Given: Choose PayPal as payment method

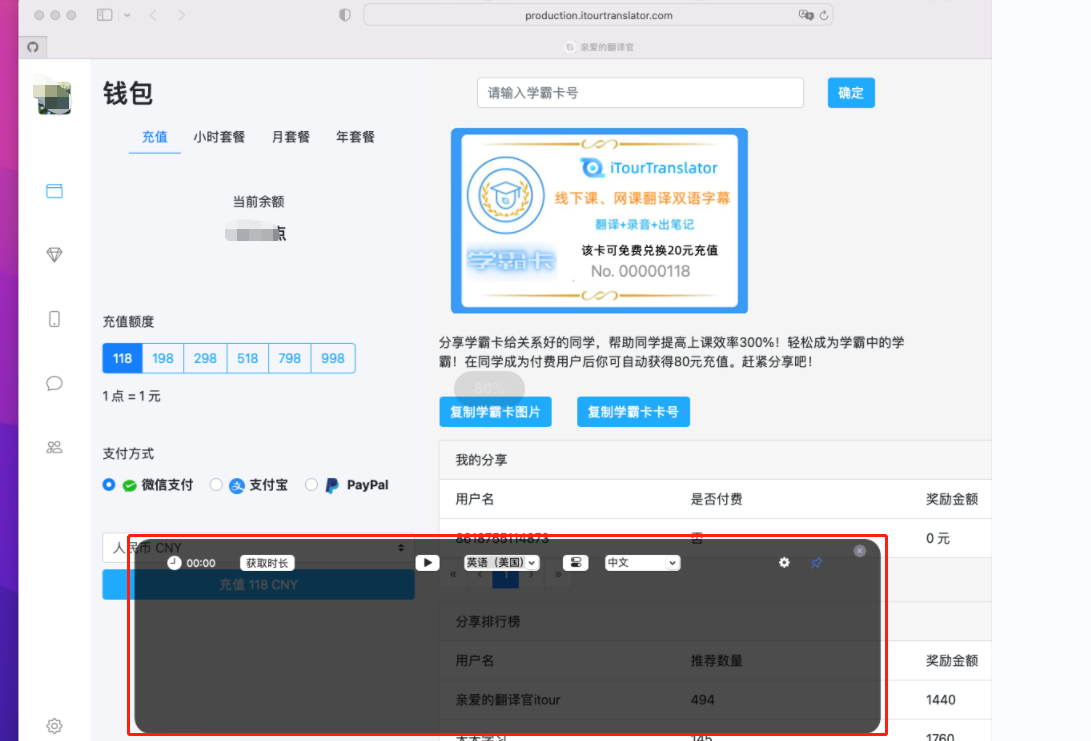Looking at the screenshot, I should [312, 485].
